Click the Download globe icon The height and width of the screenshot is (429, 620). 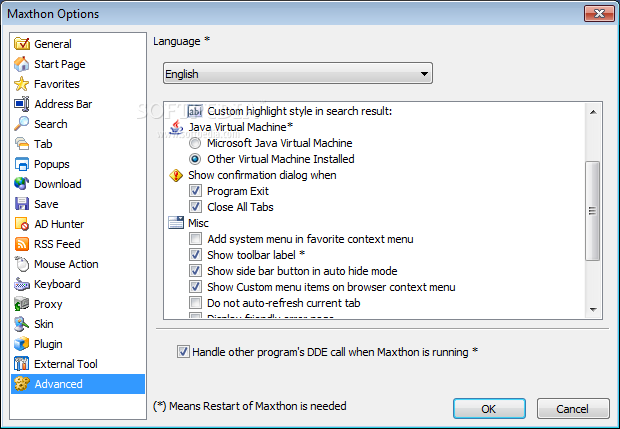(x=22, y=183)
